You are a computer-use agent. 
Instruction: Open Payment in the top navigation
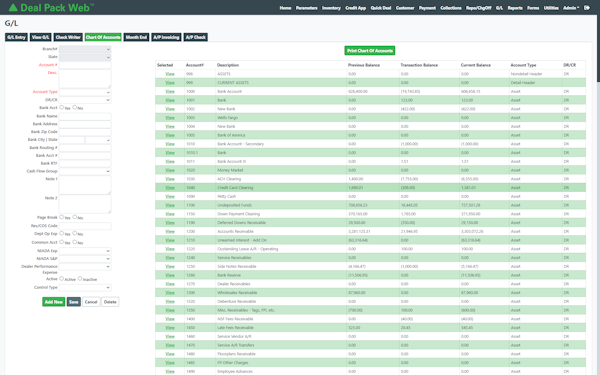pyautogui.click(x=427, y=8)
